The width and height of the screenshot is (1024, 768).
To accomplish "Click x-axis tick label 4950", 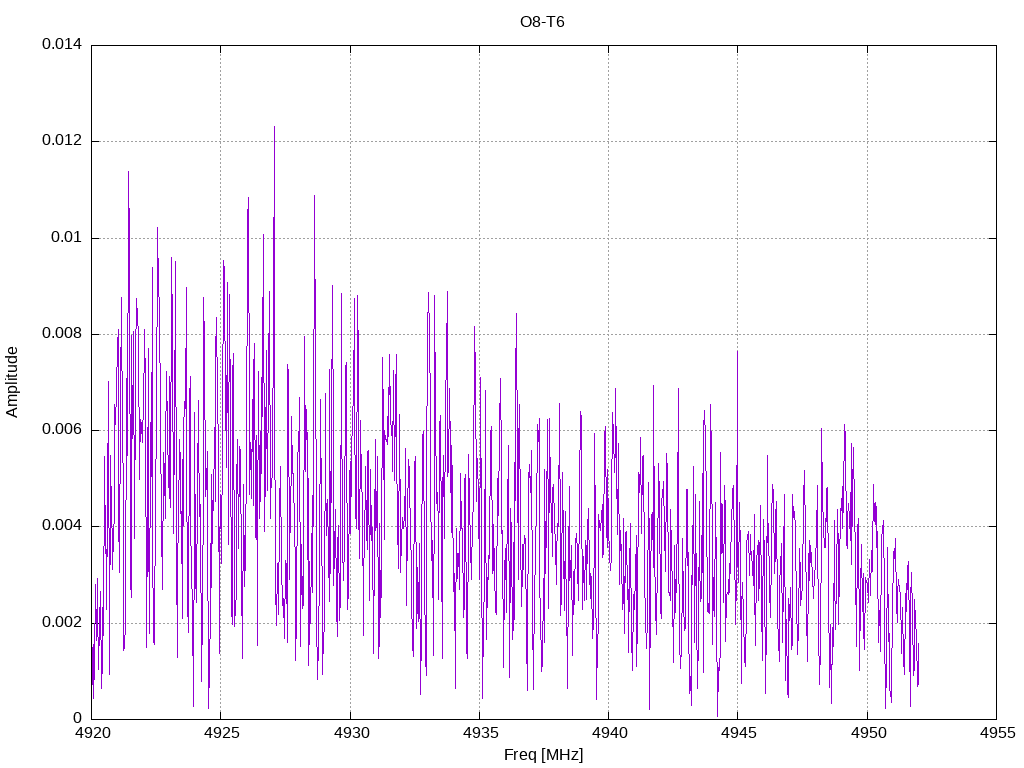I will tap(868, 733).
